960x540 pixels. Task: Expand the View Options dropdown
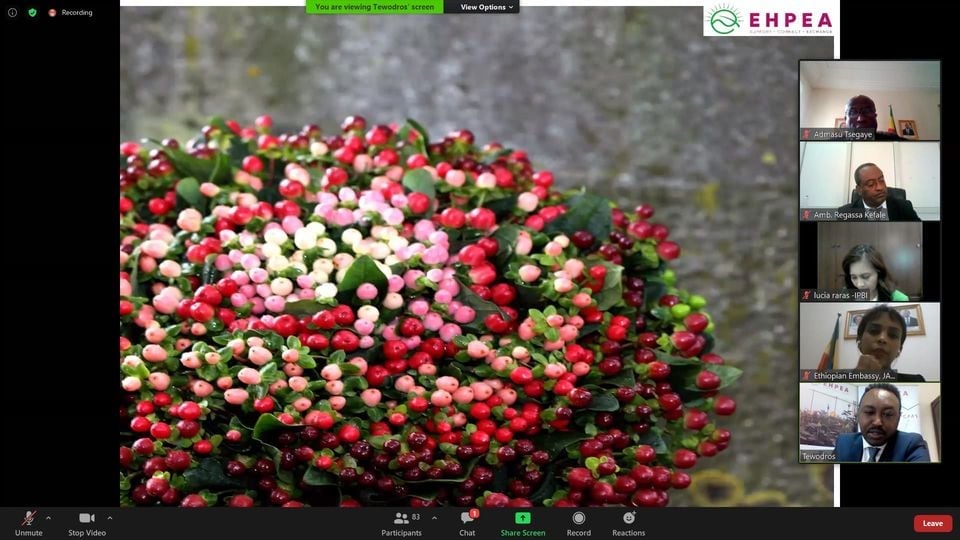click(487, 7)
